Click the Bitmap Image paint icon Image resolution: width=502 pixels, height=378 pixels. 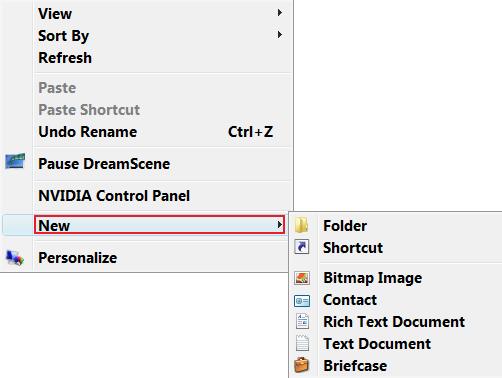tap(302, 278)
